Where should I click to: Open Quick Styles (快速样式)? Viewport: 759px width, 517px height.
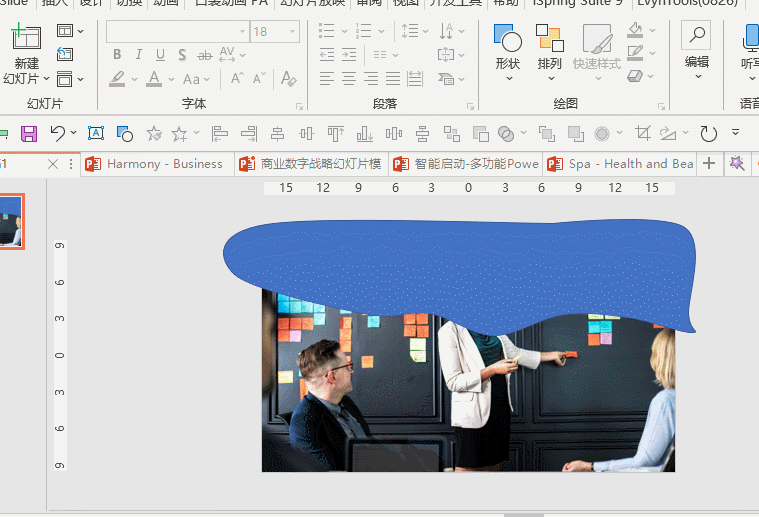[x=597, y=52]
